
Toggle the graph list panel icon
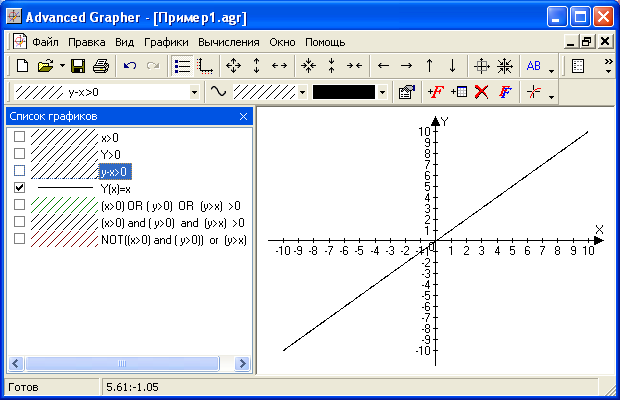coord(182,66)
